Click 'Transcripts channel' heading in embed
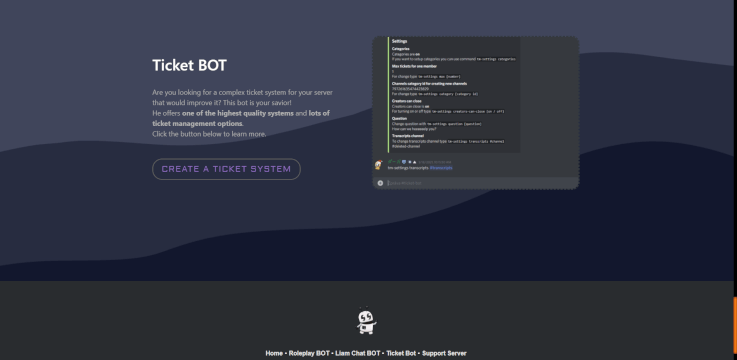 tap(408, 136)
